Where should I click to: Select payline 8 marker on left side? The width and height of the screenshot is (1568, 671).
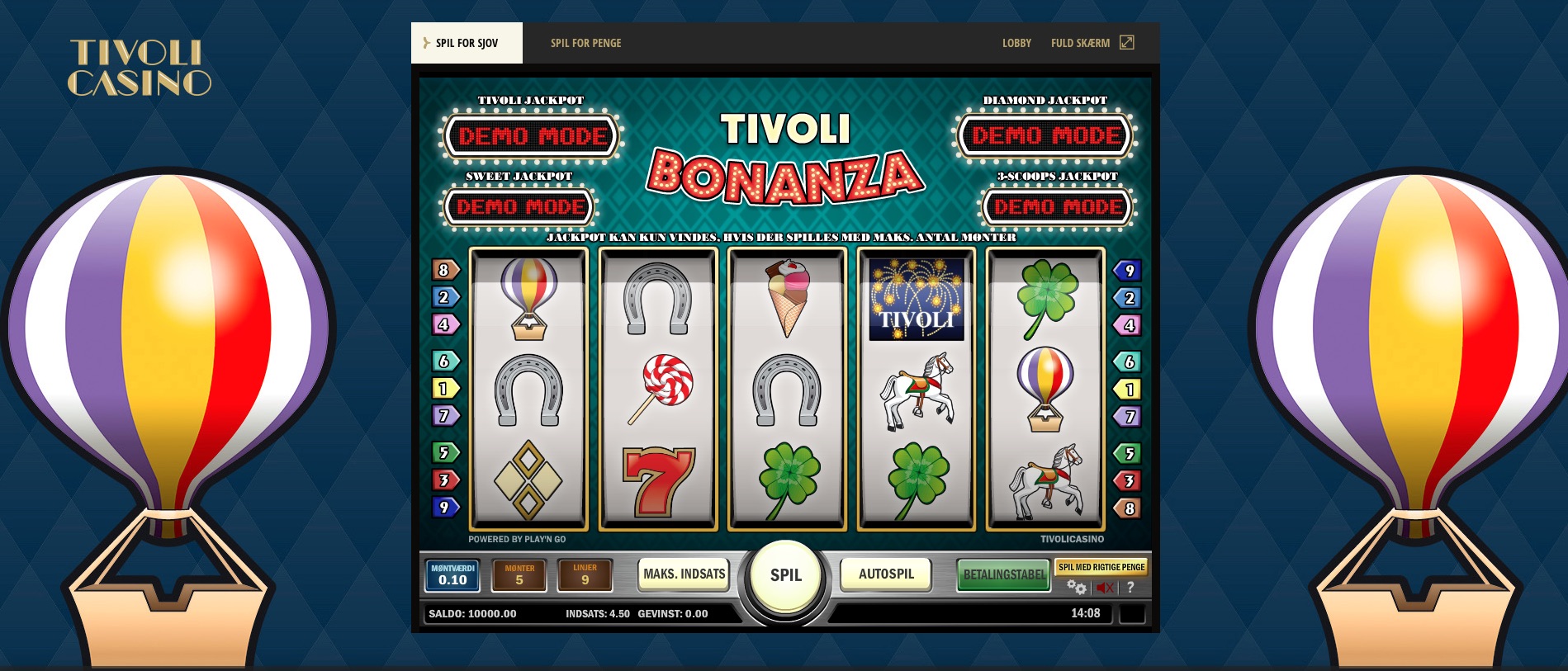click(x=445, y=270)
